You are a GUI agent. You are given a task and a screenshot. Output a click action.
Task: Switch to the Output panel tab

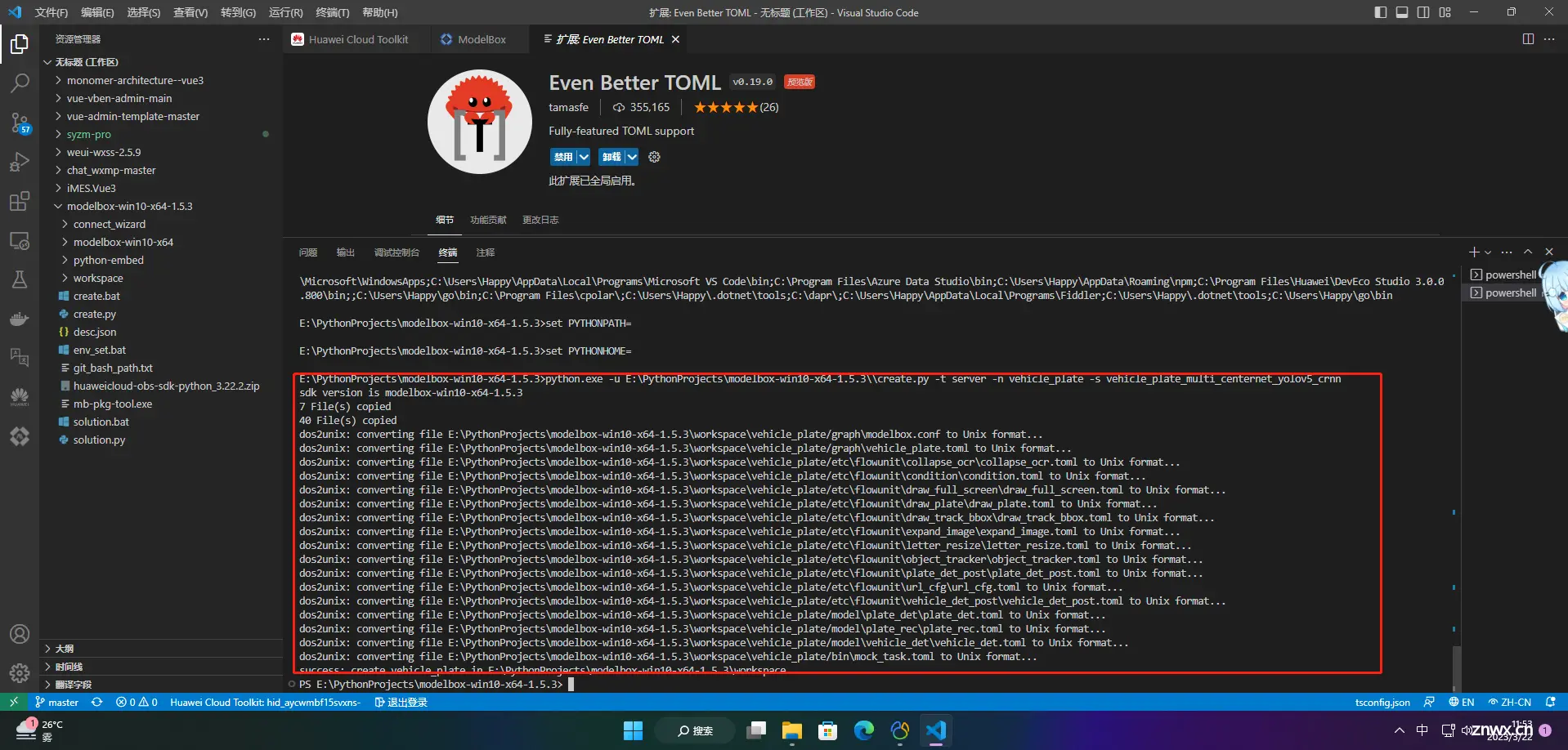(x=346, y=252)
